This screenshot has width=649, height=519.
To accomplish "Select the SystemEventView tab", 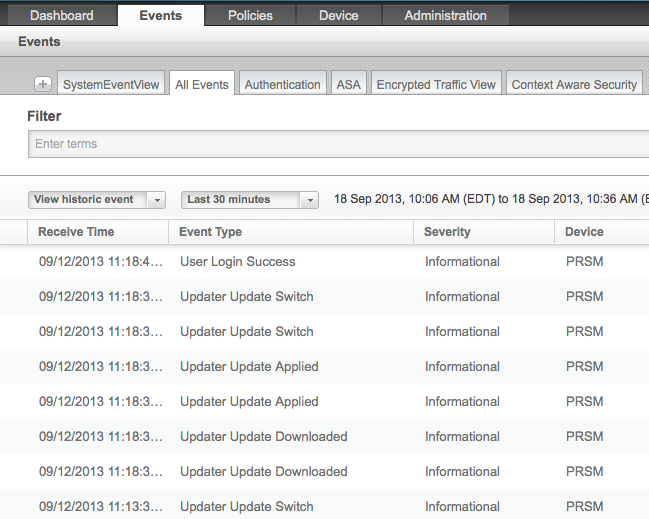I will tap(110, 85).
